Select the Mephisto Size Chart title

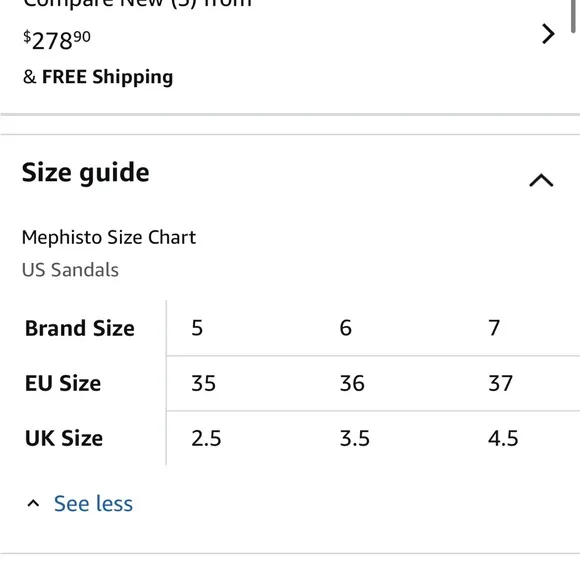click(x=109, y=237)
